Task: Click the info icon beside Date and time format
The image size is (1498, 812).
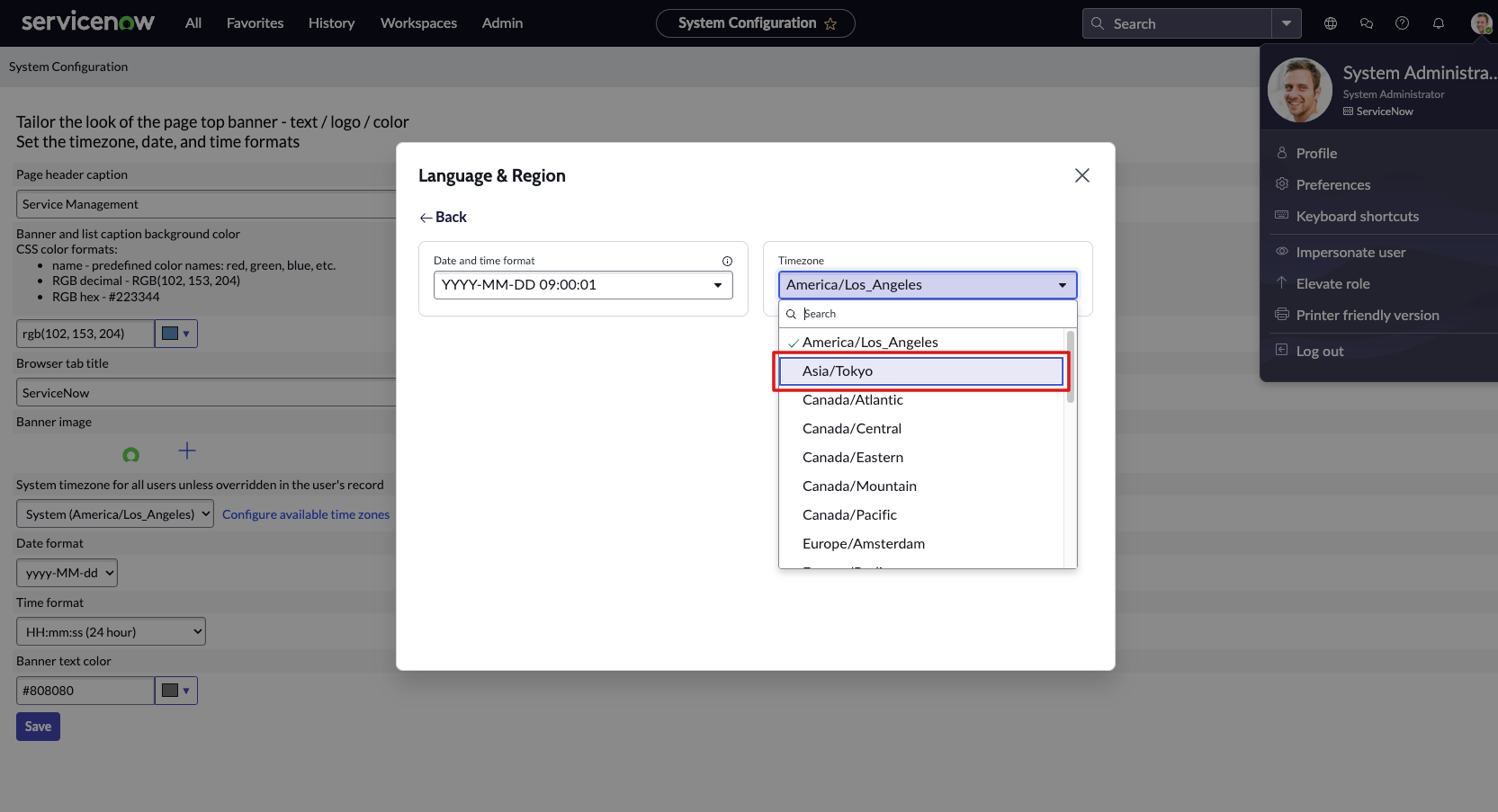Action: pos(727,260)
